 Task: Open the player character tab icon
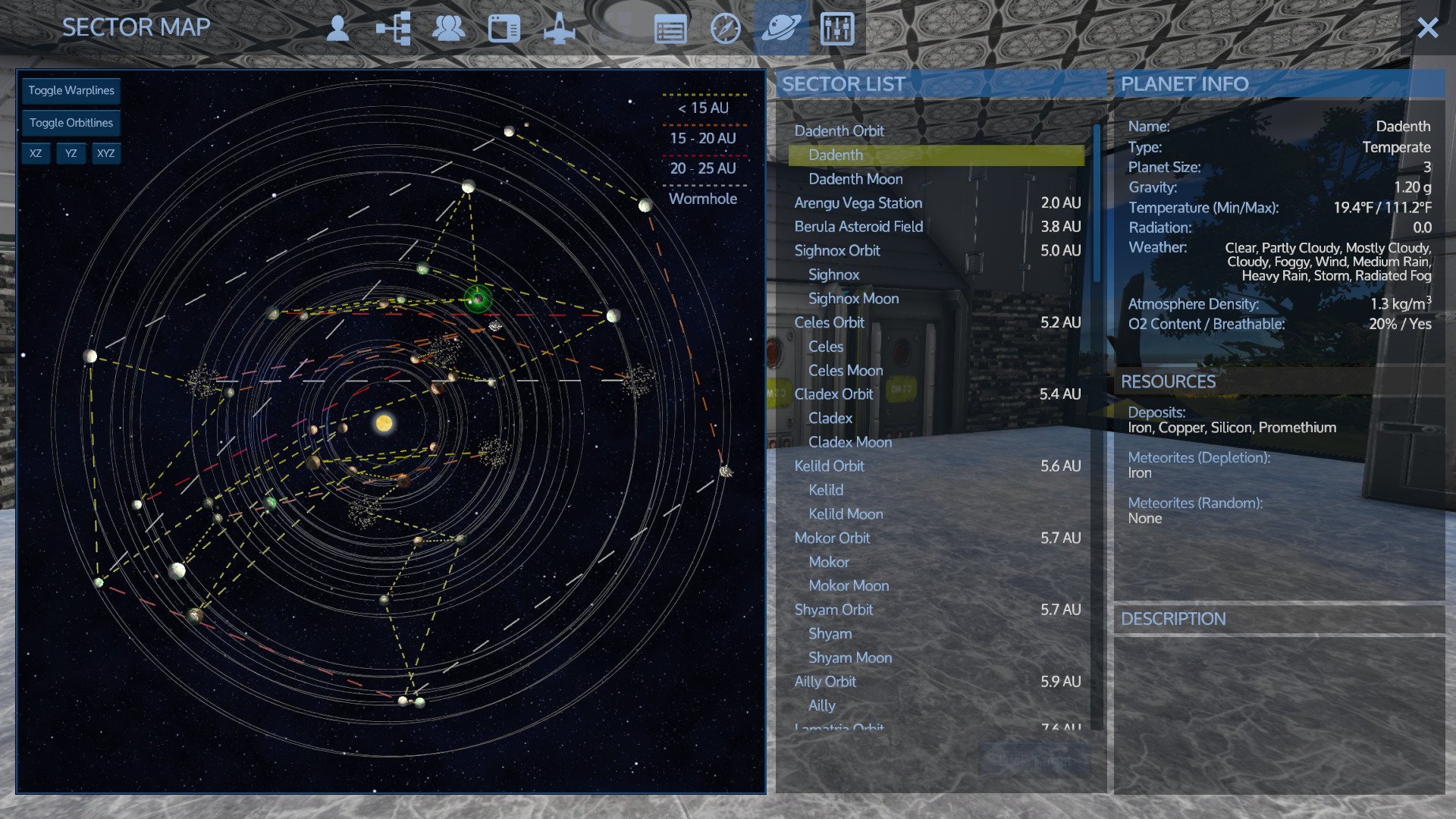point(337,29)
